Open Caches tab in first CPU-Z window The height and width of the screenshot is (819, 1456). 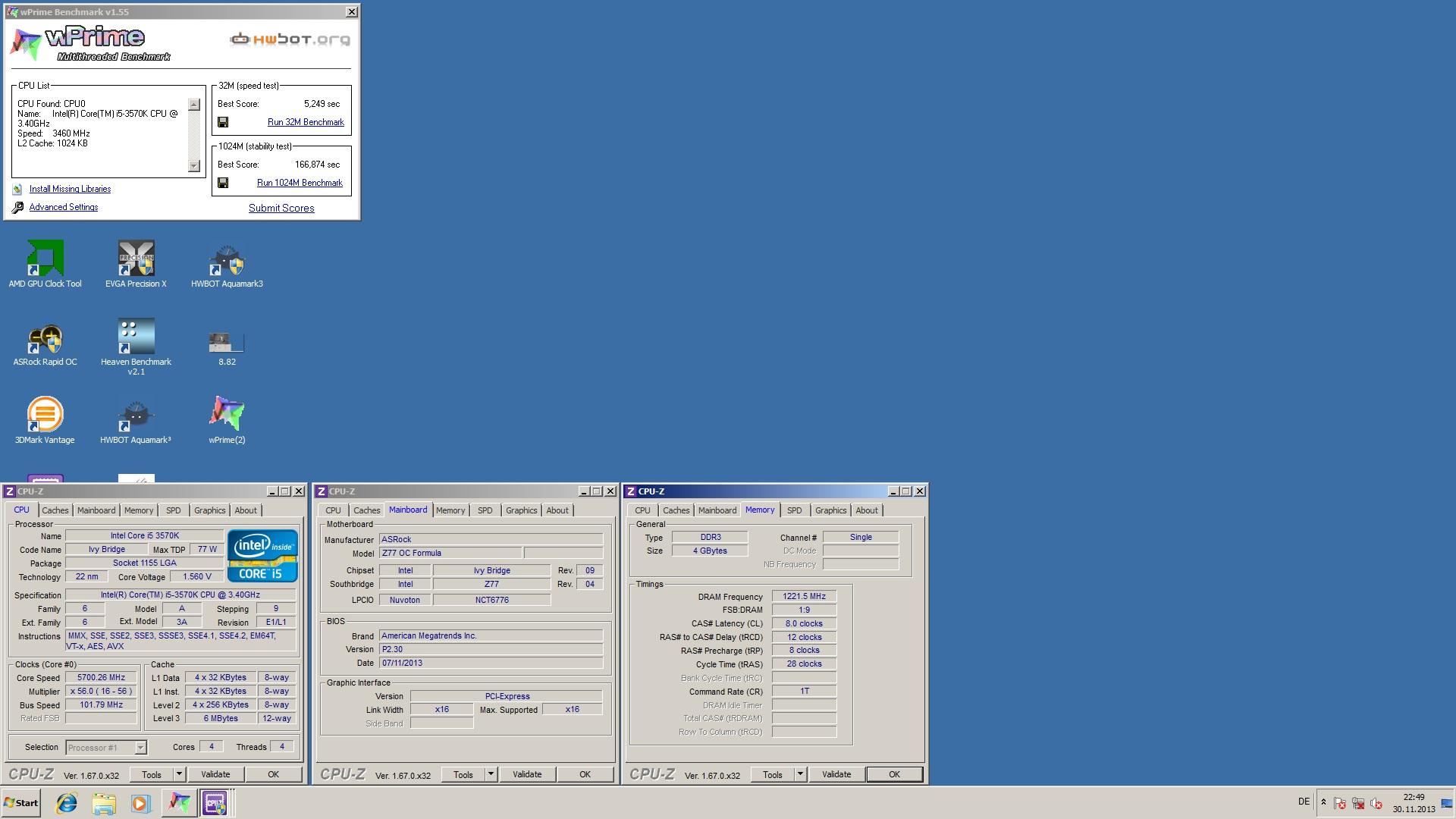pyautogui.click(x=55, y=510)
